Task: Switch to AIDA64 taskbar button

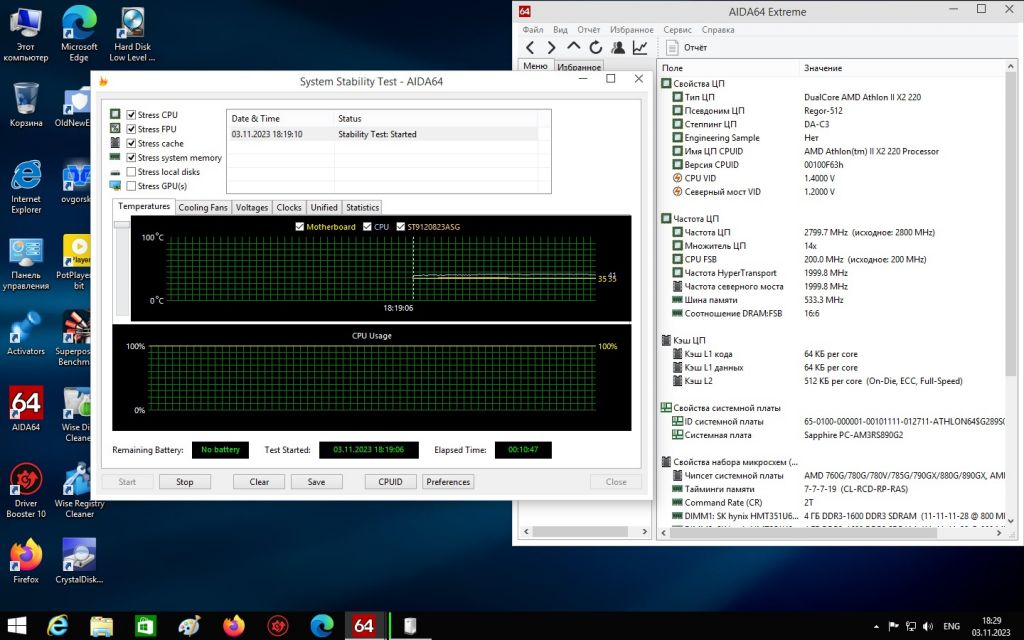Action: 364,626
